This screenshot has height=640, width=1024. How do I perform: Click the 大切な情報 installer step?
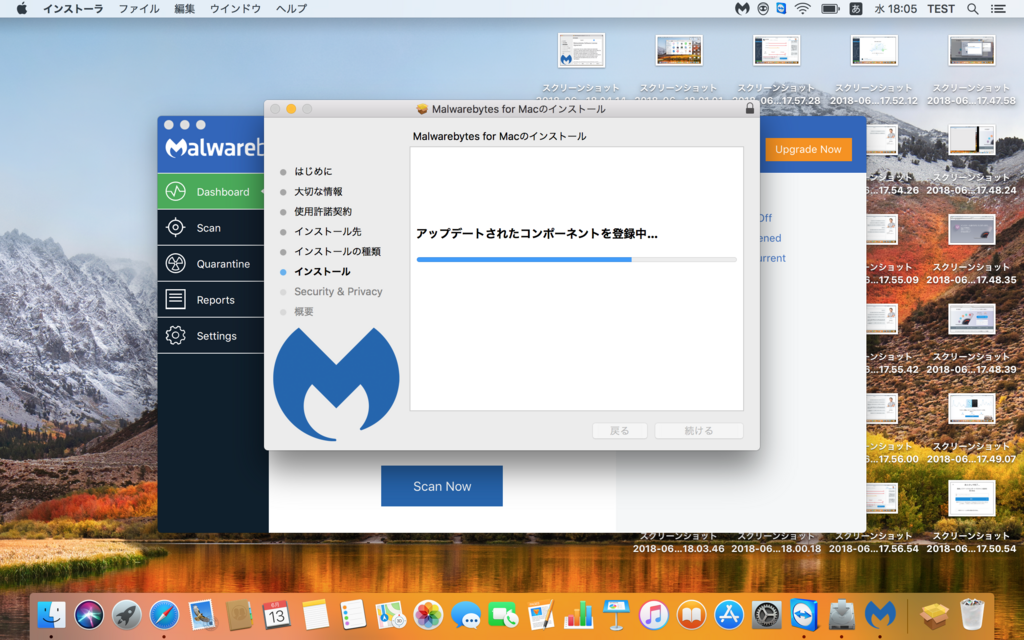pyautogui.click(x=318, y=191)
